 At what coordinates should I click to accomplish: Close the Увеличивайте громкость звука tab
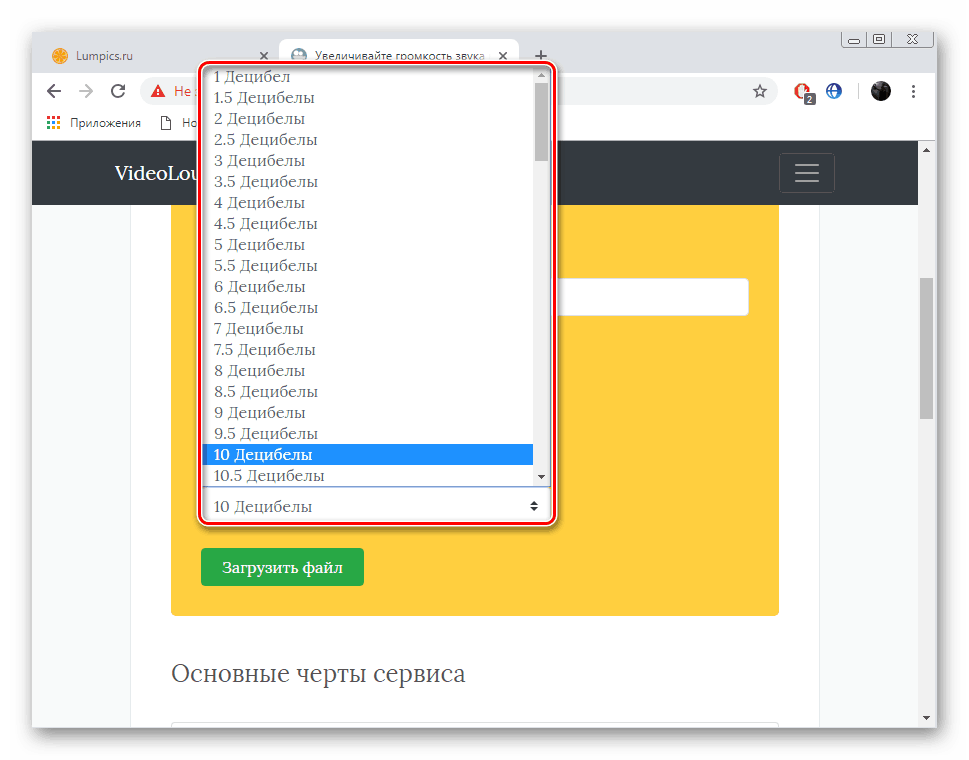(x=503, y=56)
